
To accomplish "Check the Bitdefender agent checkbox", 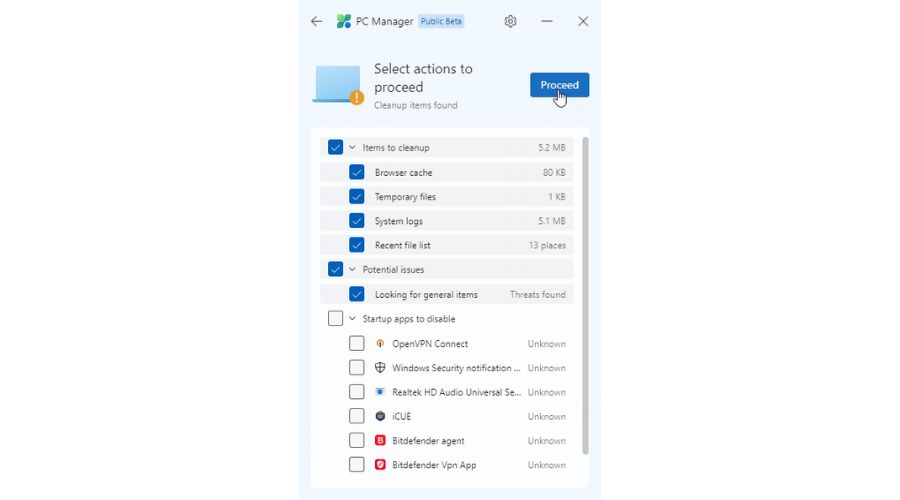I will 356,440.
